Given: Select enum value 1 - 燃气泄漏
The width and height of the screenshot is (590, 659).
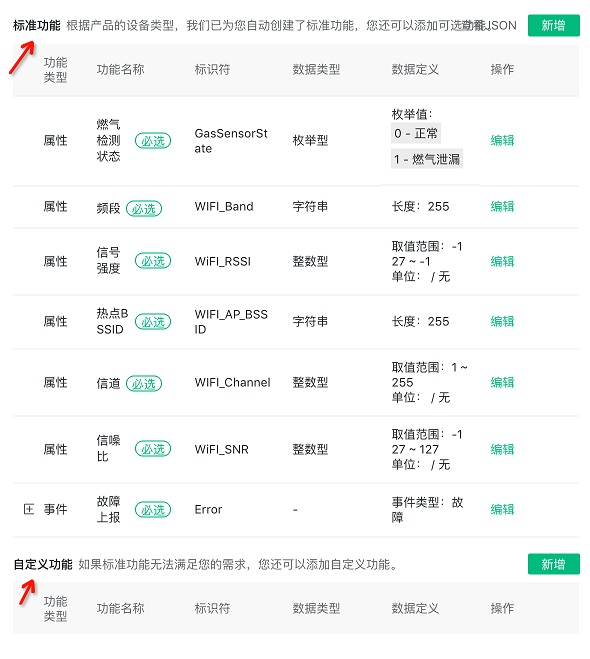Looking at the screenshot, I should pyautogui.click(x=427, y=159).
